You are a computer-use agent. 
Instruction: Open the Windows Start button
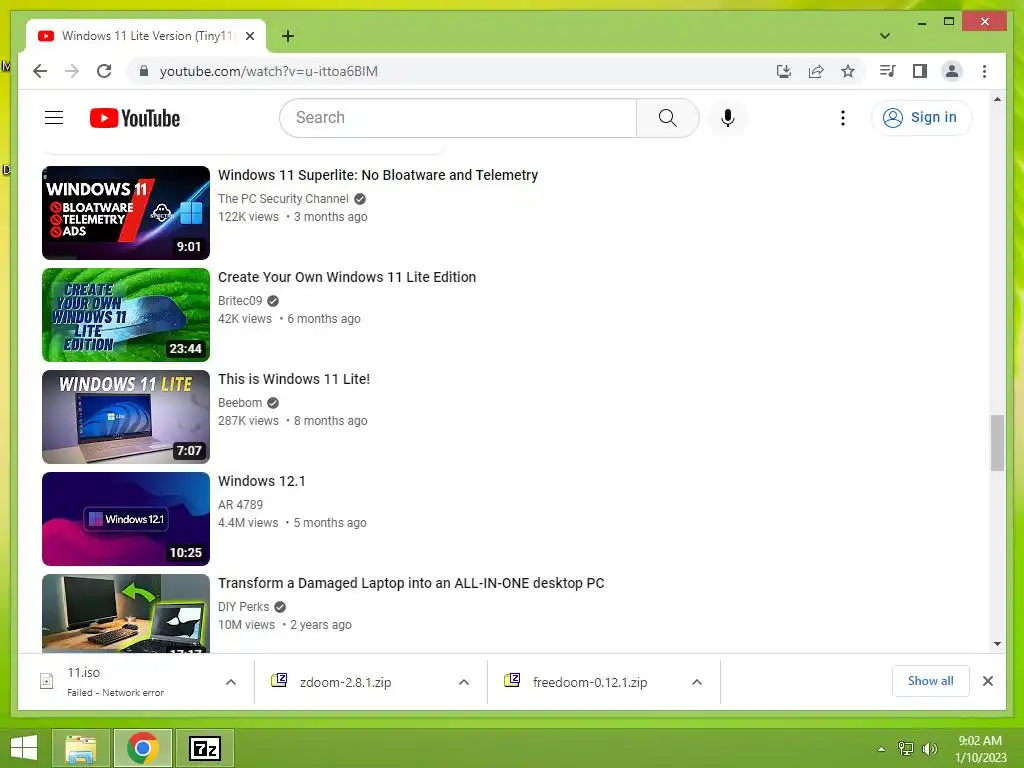[x=24, y=748]
